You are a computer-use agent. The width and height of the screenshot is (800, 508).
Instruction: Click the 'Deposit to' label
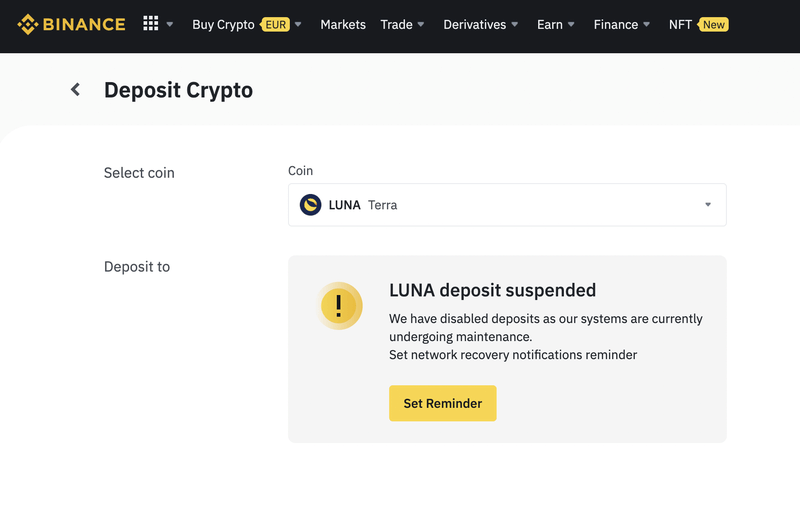tap(137, 267)
